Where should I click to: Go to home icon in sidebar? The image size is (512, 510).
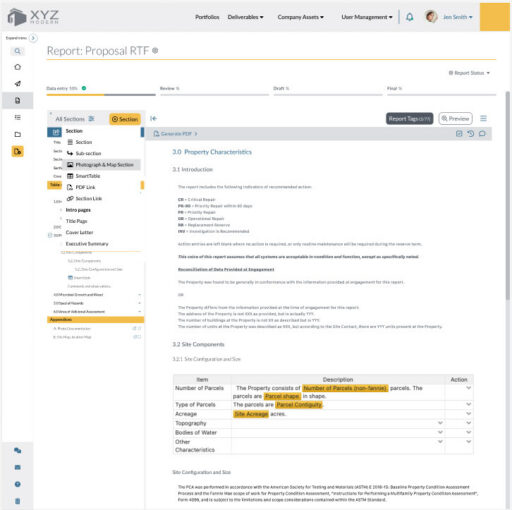(x=17, y=67)
